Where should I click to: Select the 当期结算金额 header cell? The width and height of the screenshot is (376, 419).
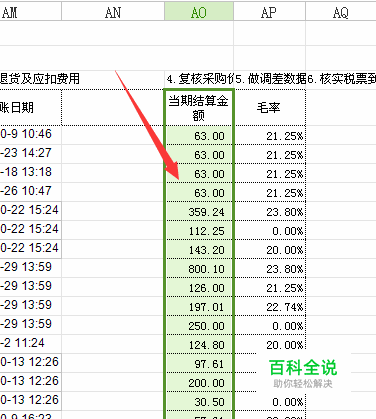pos(199,108)
